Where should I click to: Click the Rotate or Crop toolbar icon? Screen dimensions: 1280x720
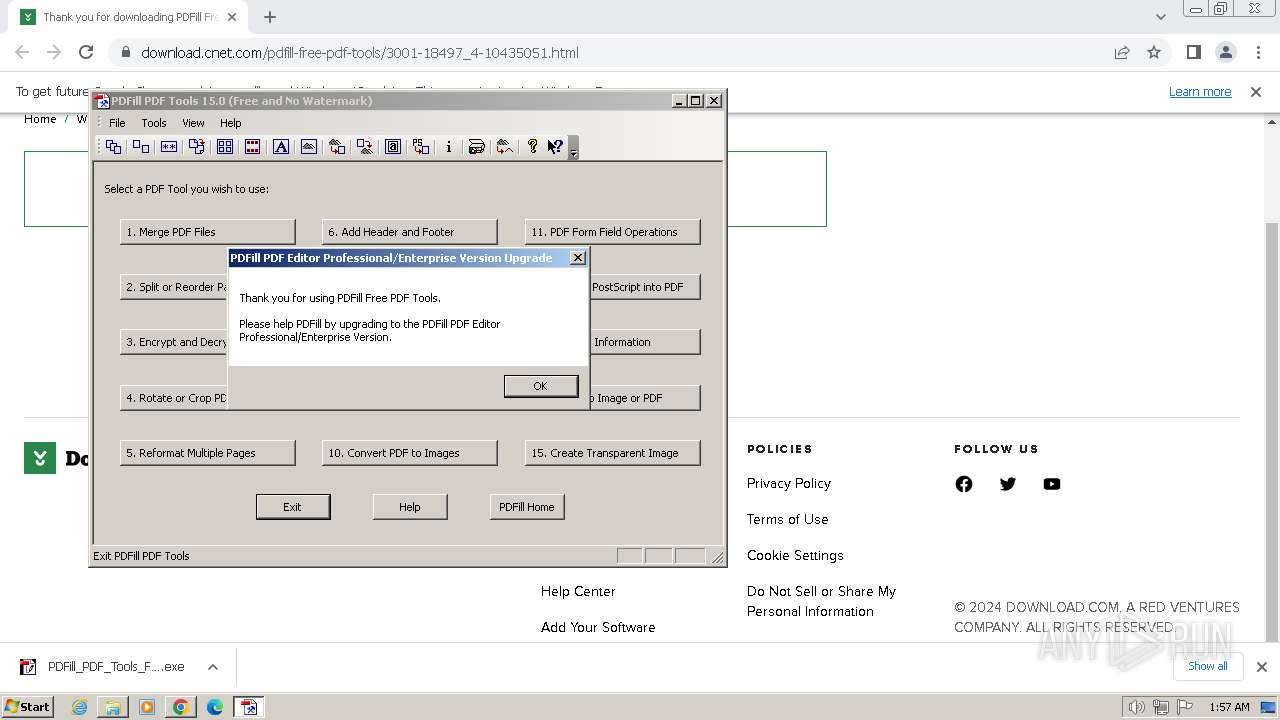[x=197, y=147]
